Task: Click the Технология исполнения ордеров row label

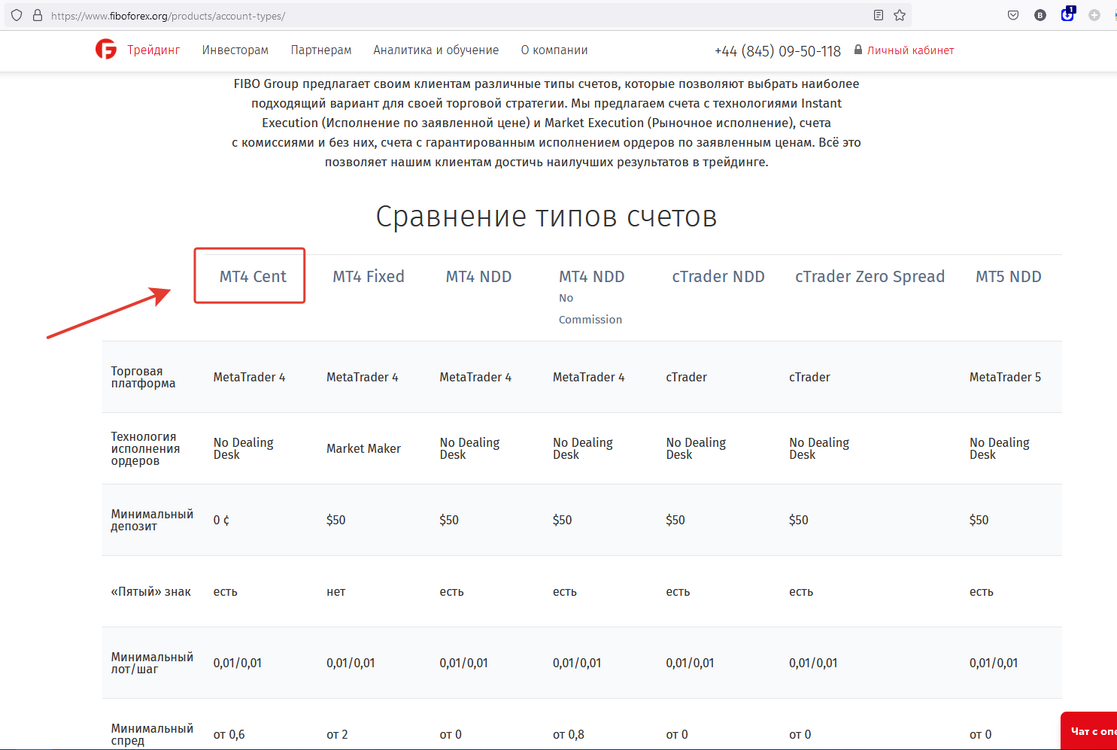Action: pyautogui.click(x=145, y=449)
